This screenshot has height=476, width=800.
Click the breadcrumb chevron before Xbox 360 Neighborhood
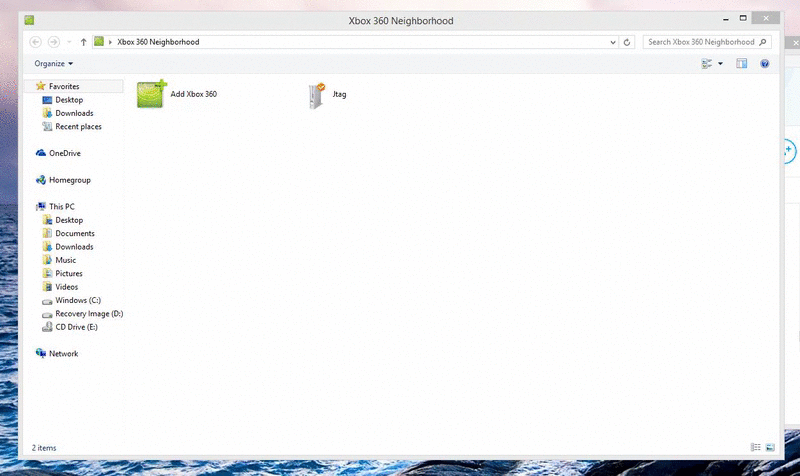click(x=110, y=42)
